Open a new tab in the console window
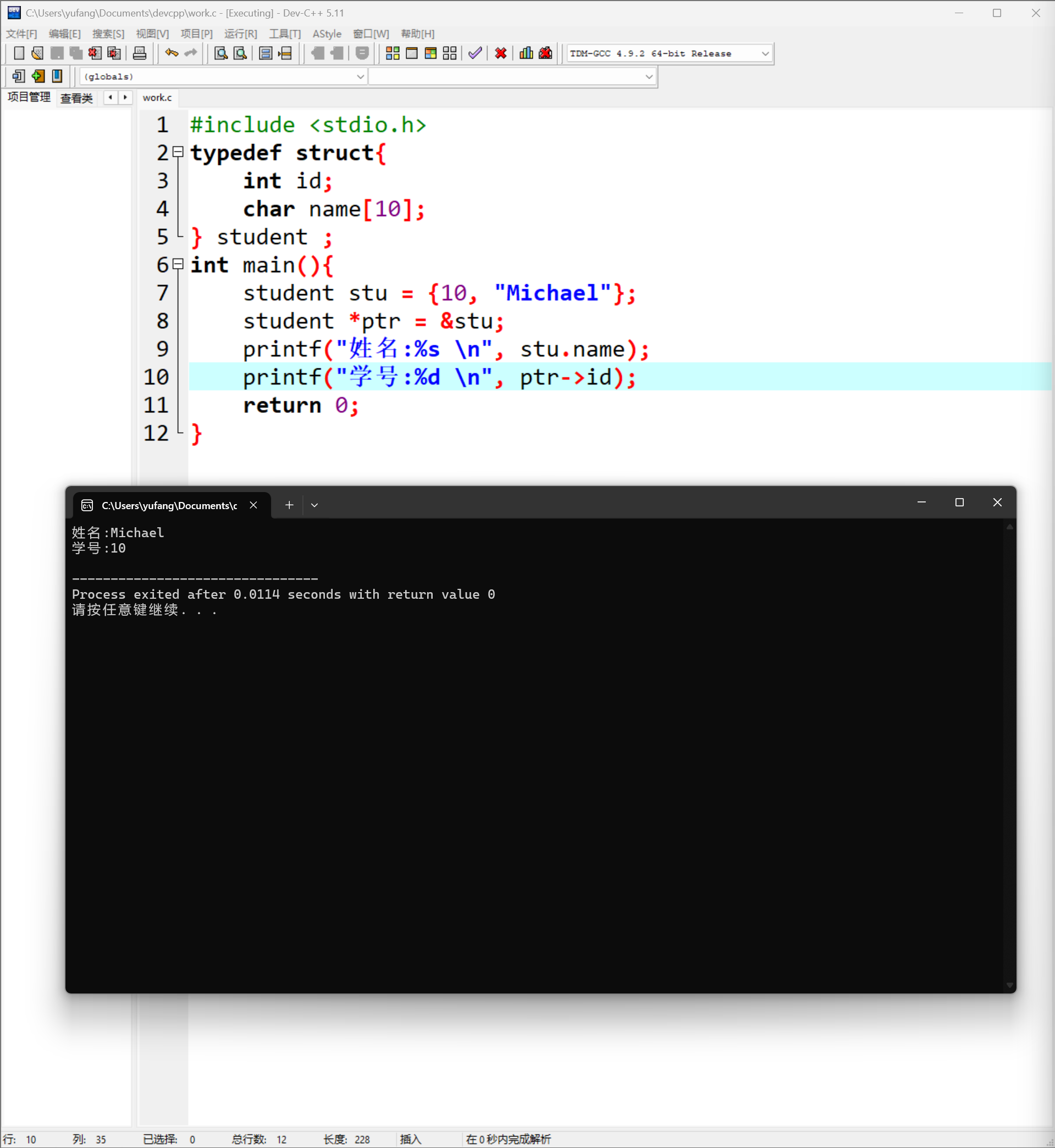The width and height of the screenshot is (1055, 1148). 289,505
